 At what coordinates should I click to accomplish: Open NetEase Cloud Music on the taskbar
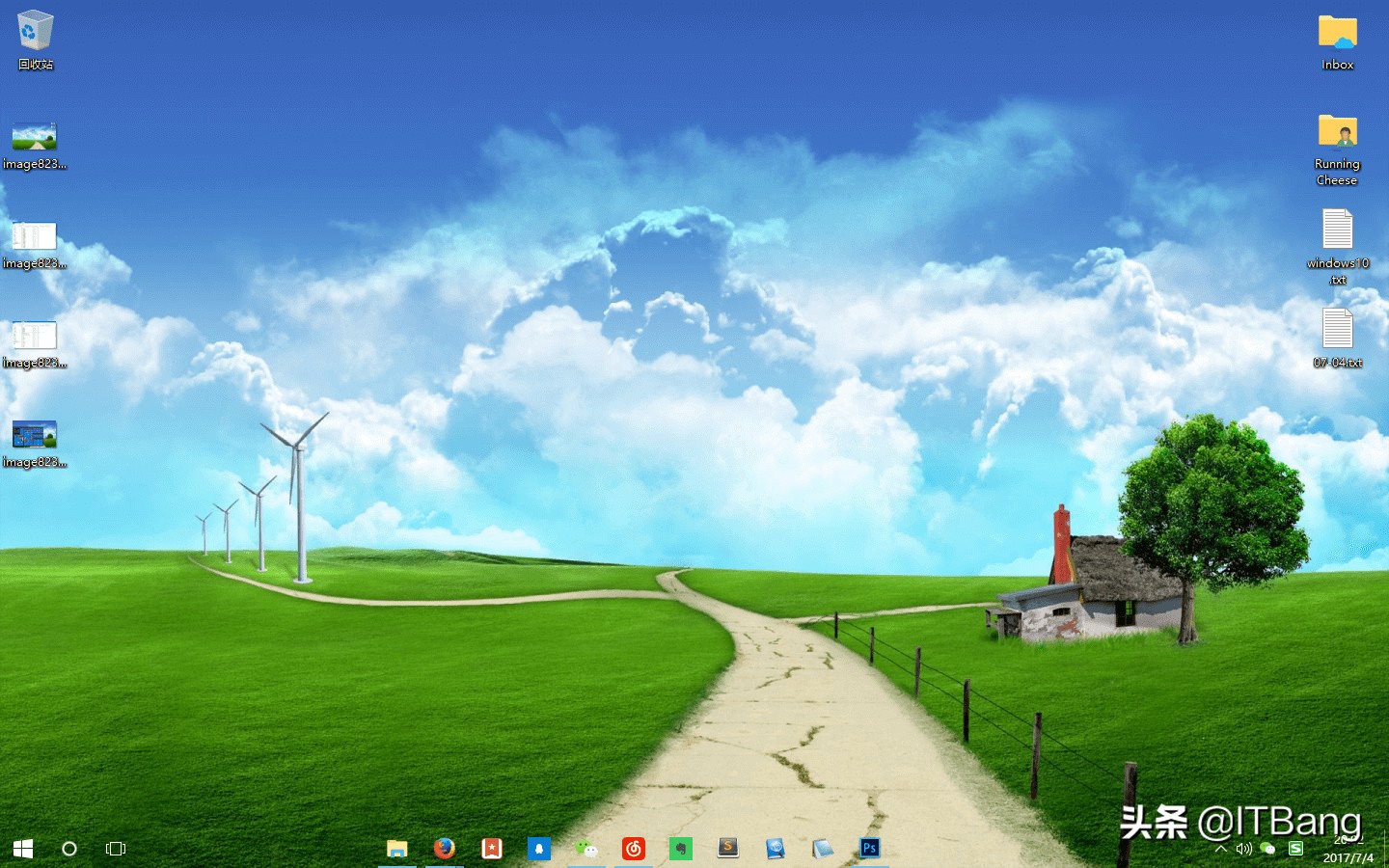634,849
